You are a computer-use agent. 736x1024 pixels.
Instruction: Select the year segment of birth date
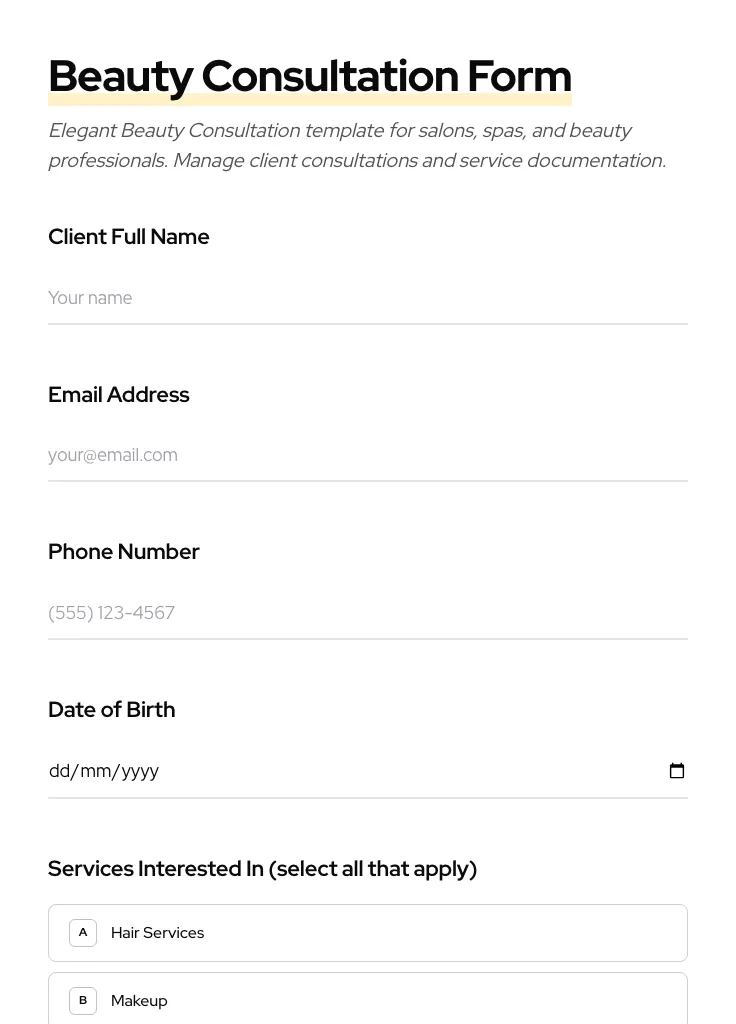click(x=140, y=771)
